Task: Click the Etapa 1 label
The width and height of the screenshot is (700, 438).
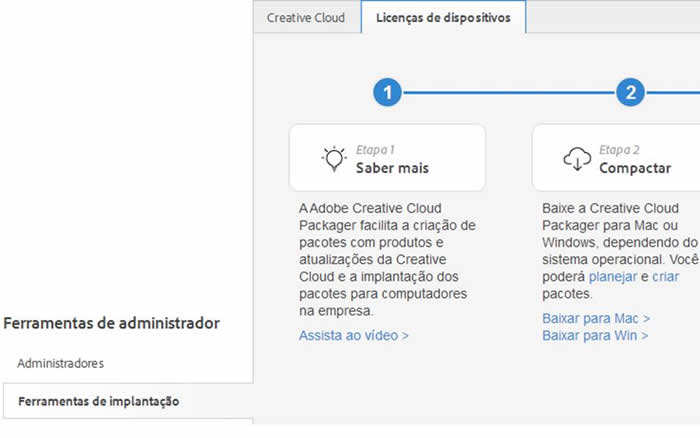Action: coord(376,150)
